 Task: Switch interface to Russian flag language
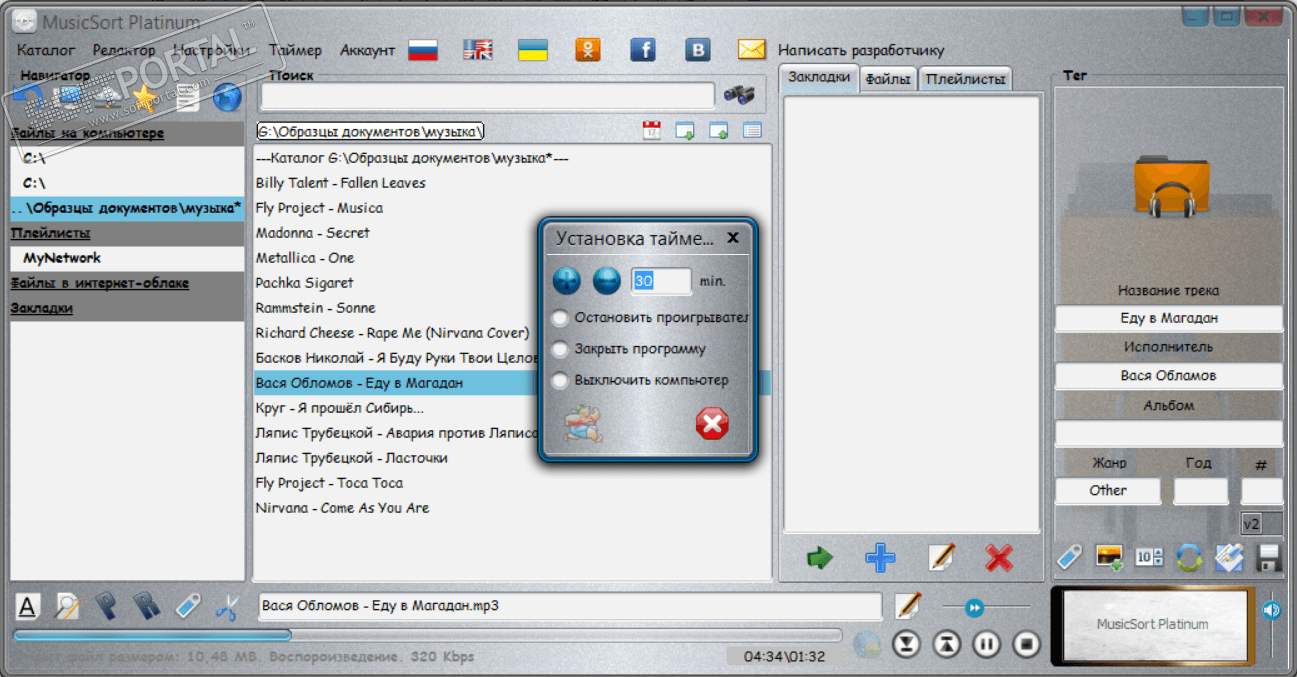pyautogui.click(x=424, y=50)
